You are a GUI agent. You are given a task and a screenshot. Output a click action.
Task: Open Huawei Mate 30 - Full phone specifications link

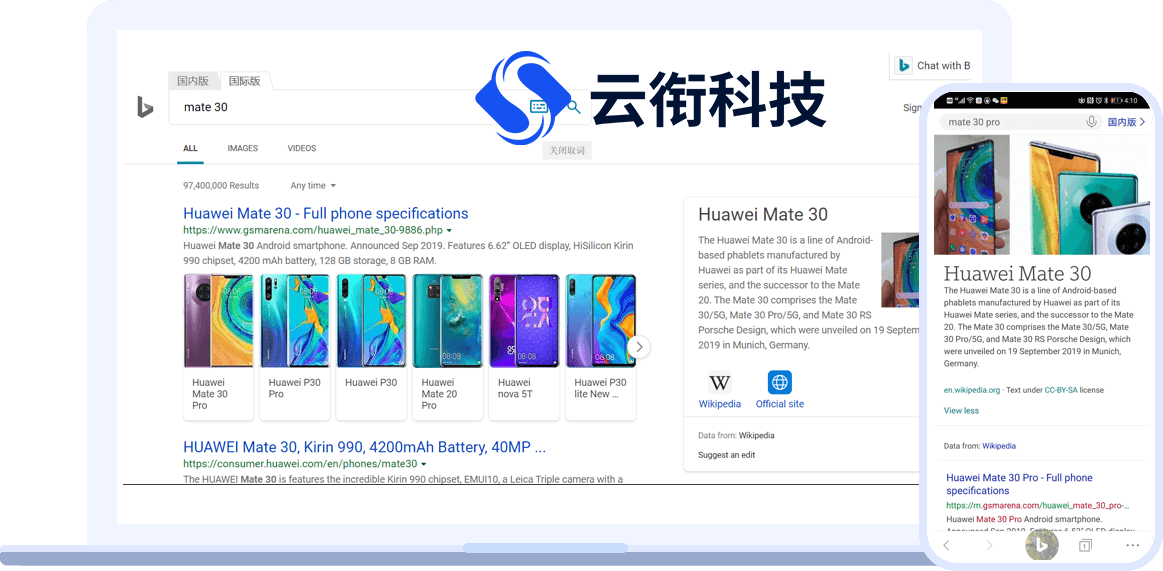click(326, 214)
